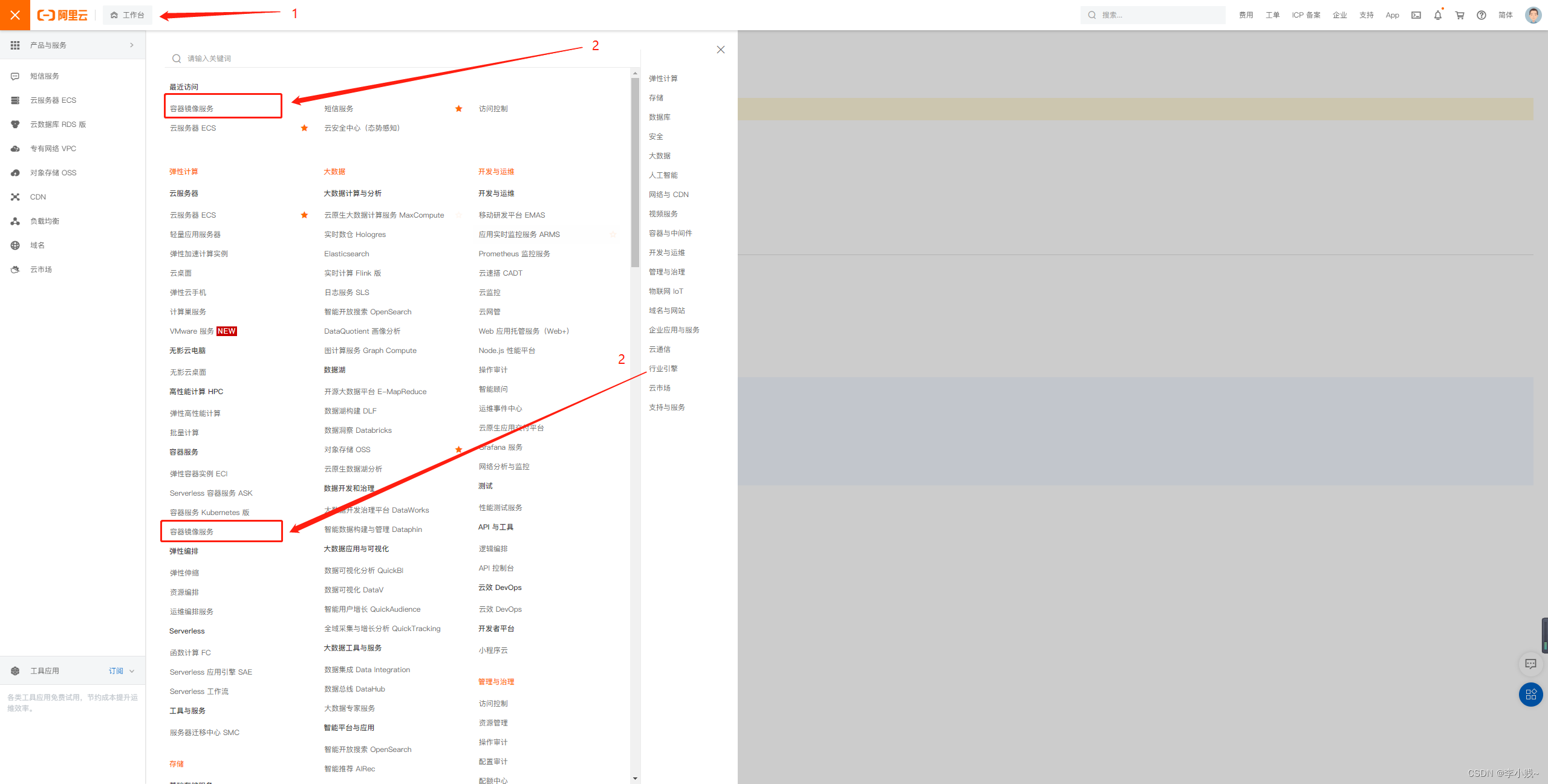
Task: Open 函数计算 FC under Serverless
Action: pyautogui.click(x=190, y=653)
